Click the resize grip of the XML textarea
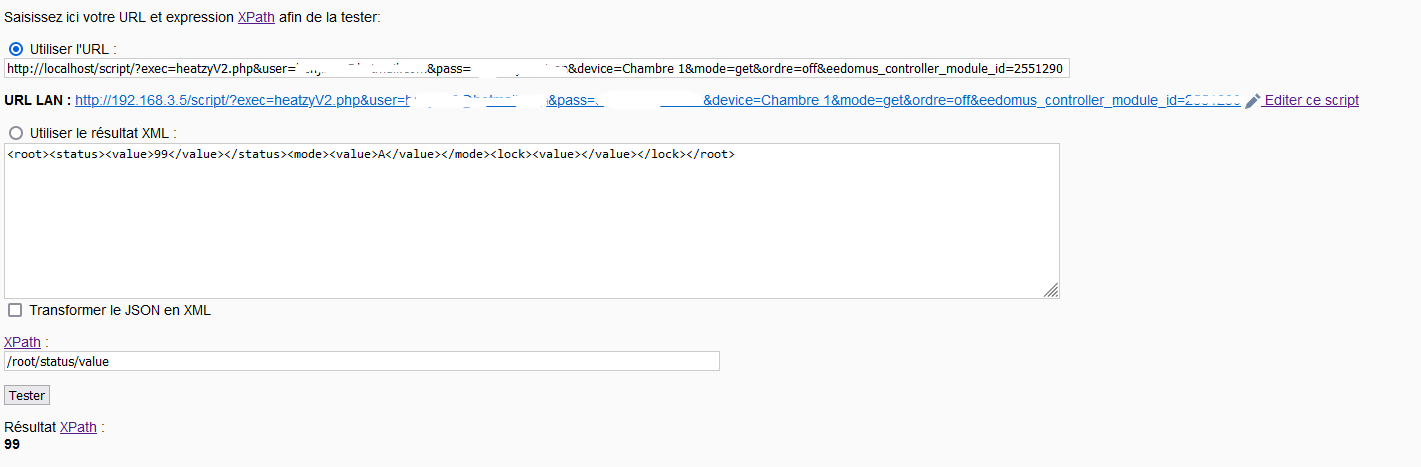The height and width of the screenshot is (467, 1421). click(1051, 290)
